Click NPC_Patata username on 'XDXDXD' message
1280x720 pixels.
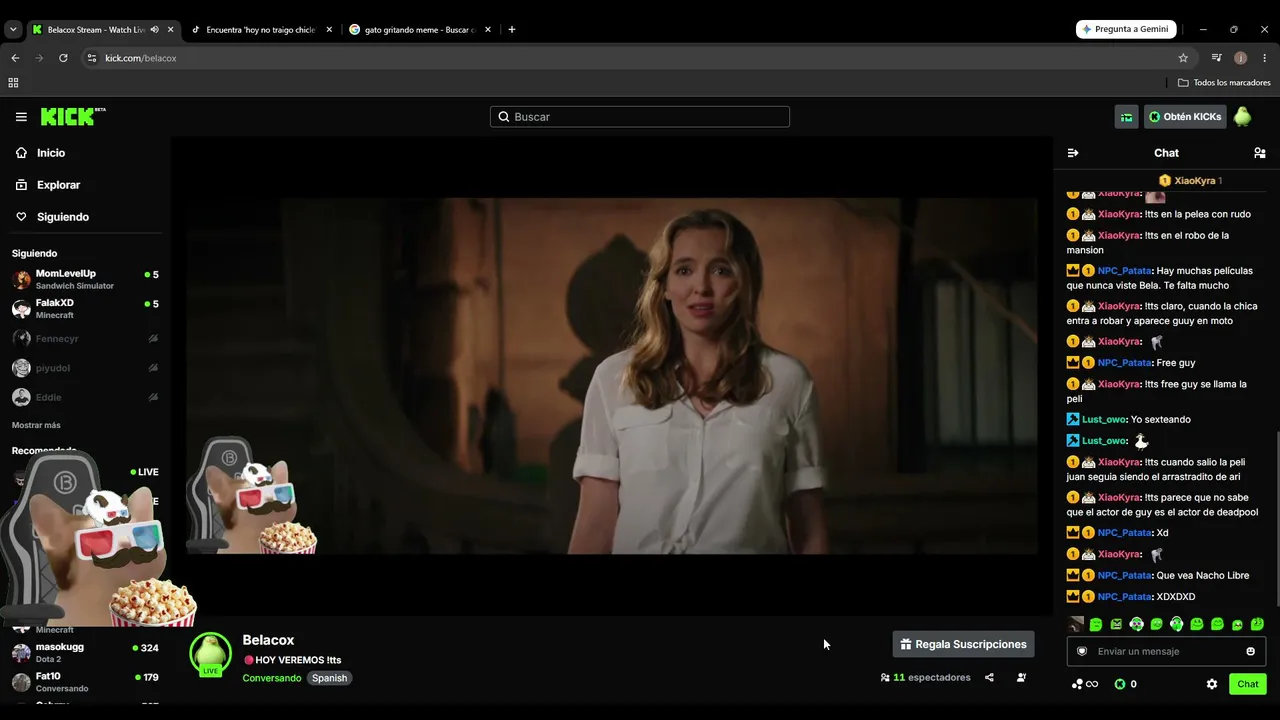1125,597
